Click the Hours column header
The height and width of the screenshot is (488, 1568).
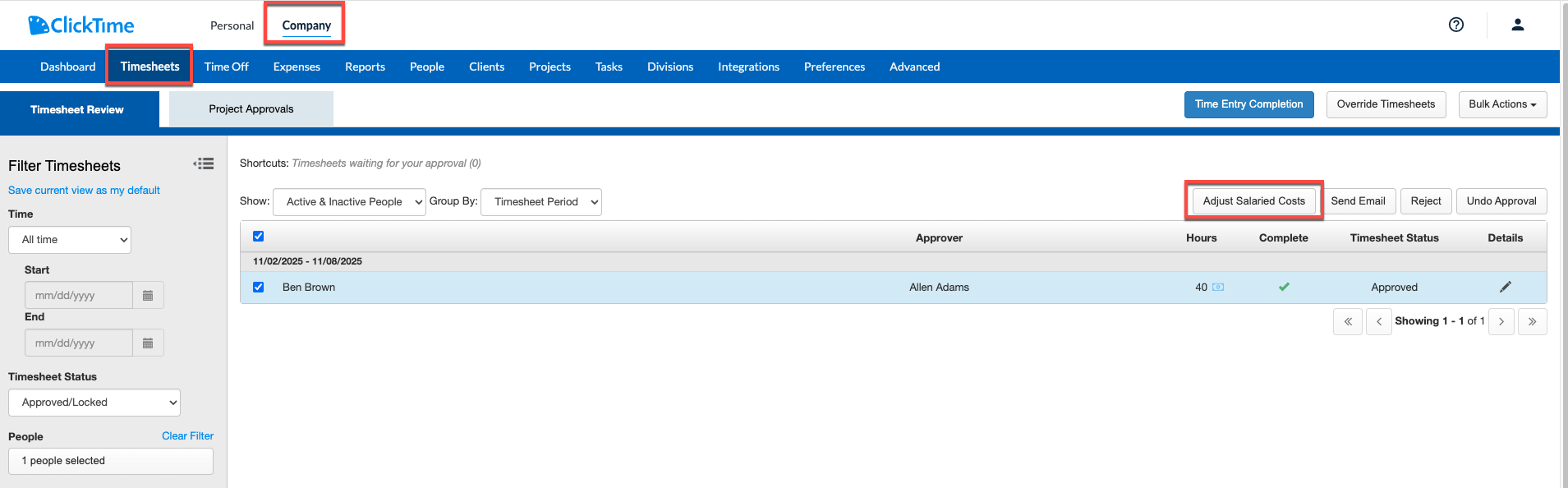coord(1201,238)
